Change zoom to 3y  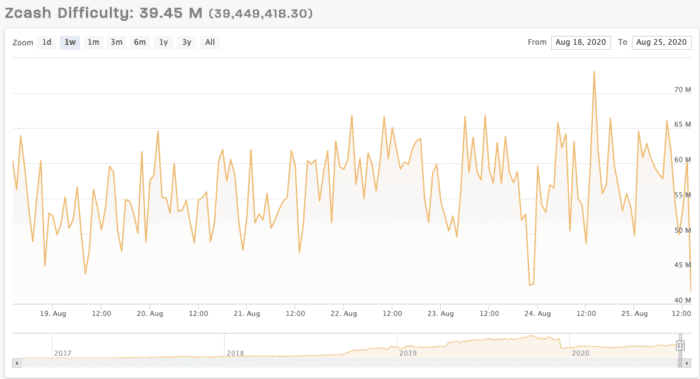[187, 42]
